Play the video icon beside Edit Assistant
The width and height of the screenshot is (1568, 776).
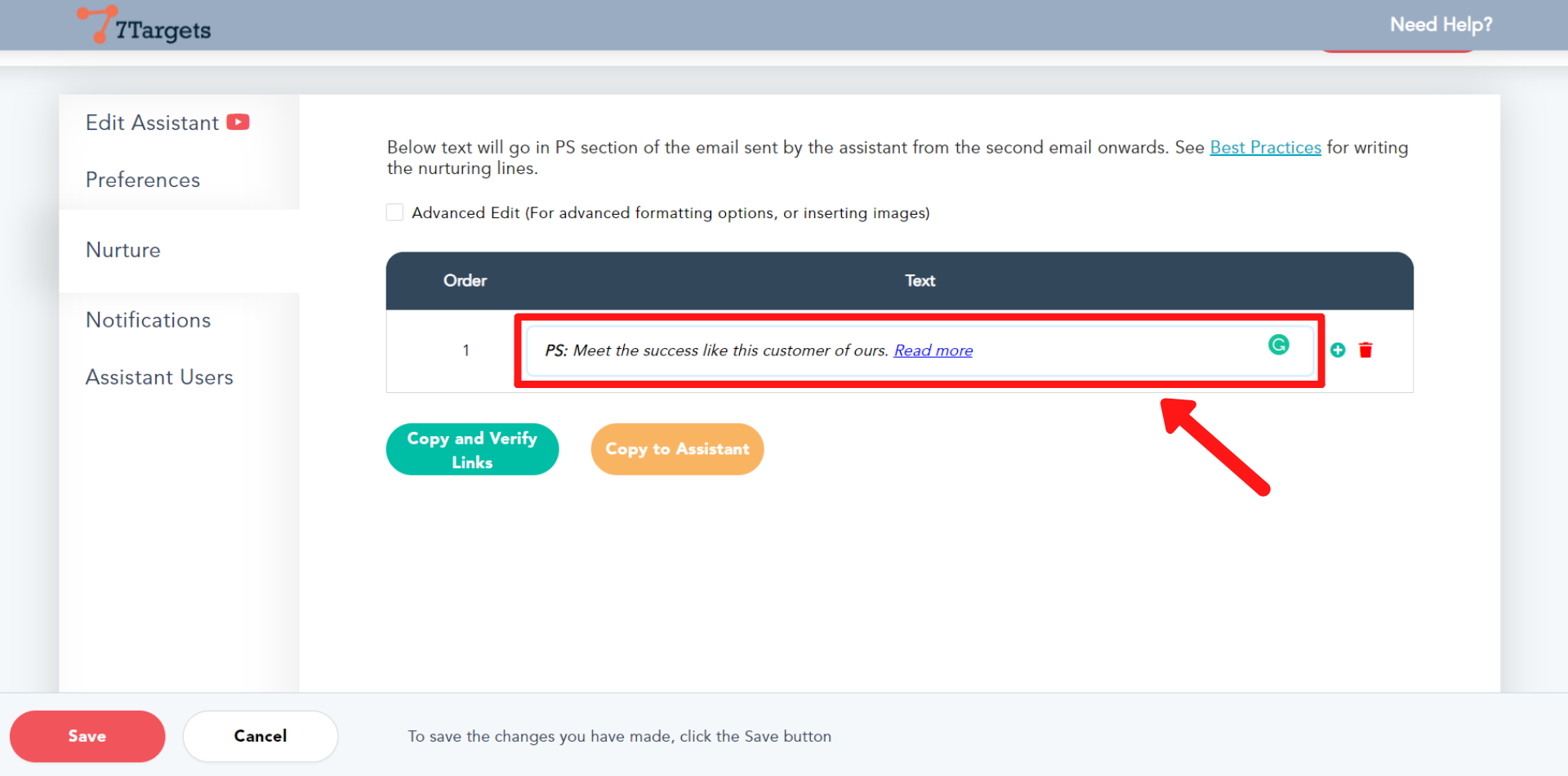click(238, 123)
